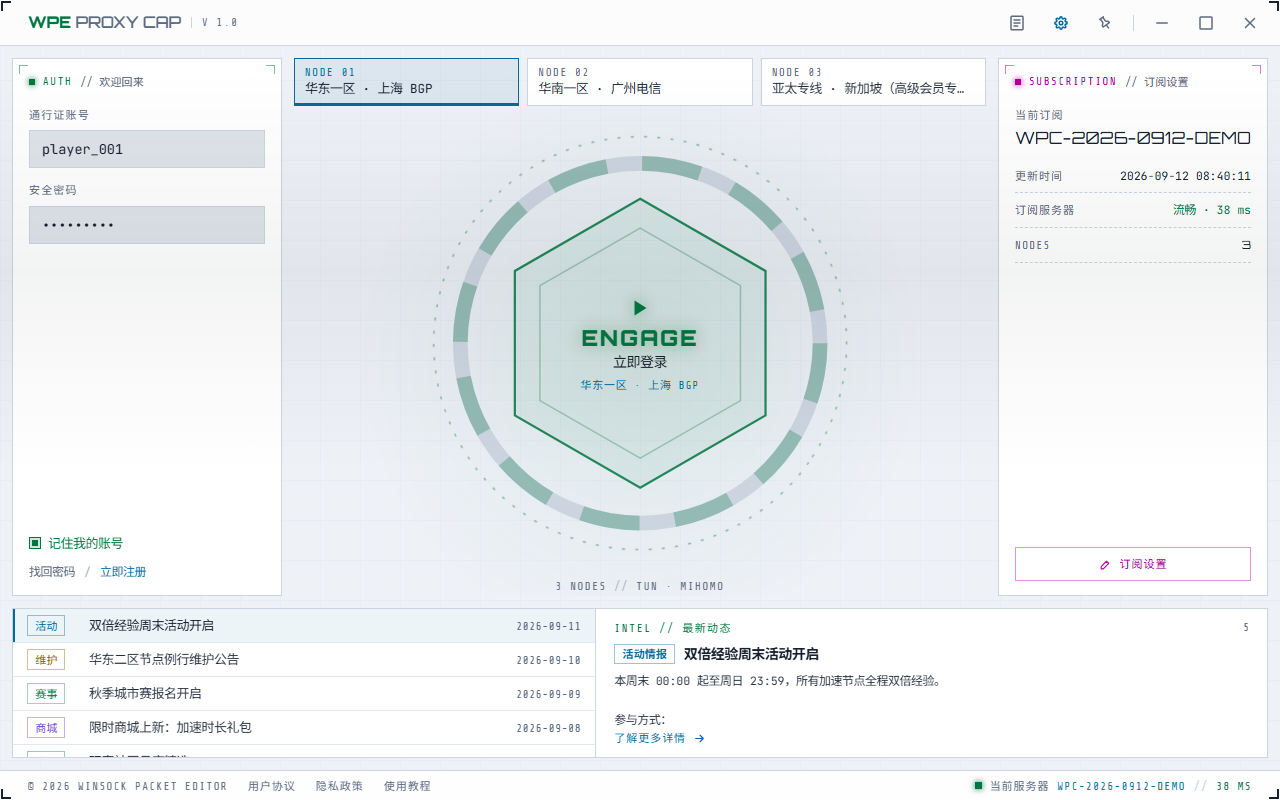This screenshot has height=800, width=1280.
Task: Click the 活动情报 badge in detail pane
Action: pyautogui.click(x=644, y=654)
